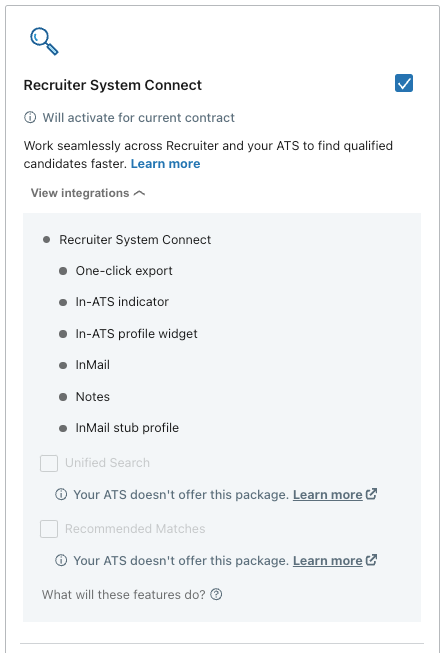
Task: Click help question mark after 'What will these features do?'
Action: click(x=216, y=594)
